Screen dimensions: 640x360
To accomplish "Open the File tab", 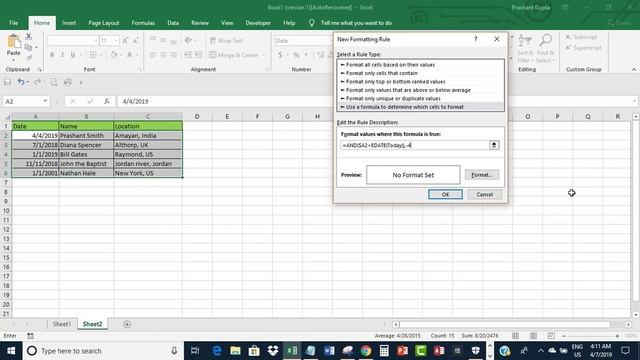I will point(13,23).
